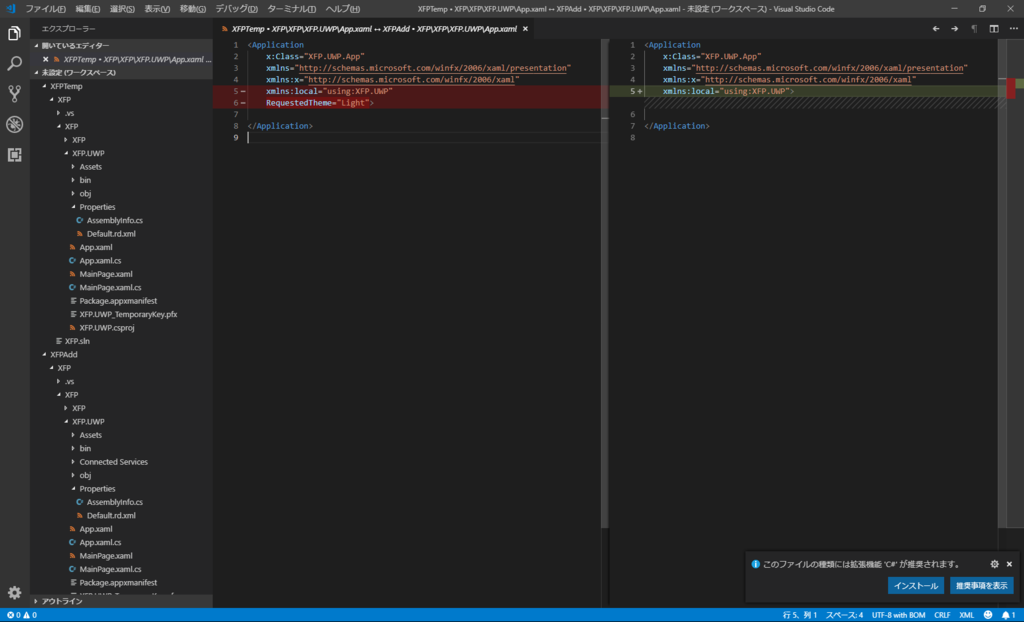Image resolution: width=1024 pixels, height=622 pixels.
Task: Open the Search view icon
Action: point(14,63)
